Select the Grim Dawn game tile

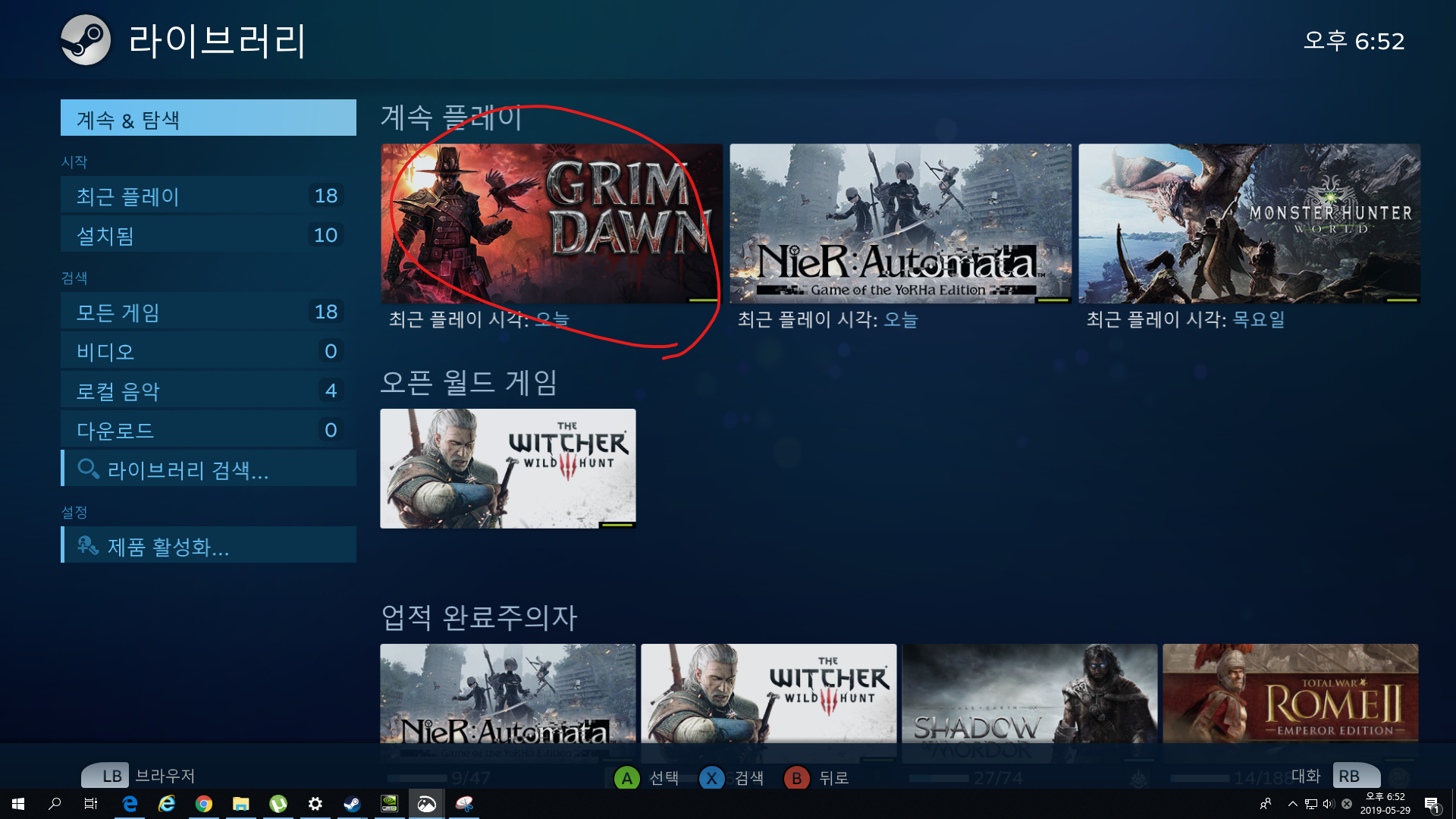[551, 224]
